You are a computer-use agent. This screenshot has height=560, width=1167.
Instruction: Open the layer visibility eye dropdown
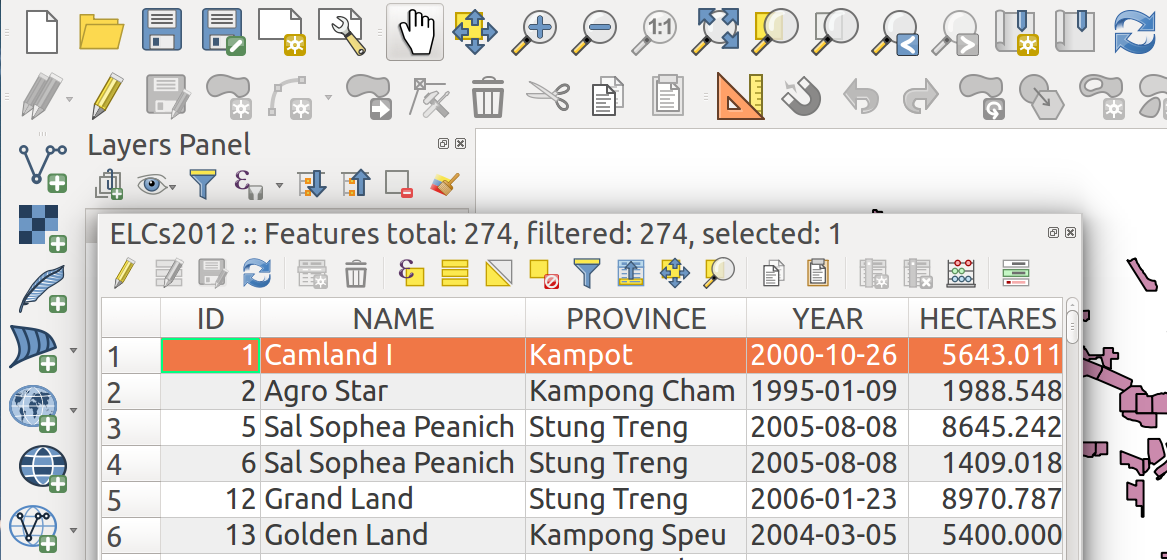coord(156,184)
